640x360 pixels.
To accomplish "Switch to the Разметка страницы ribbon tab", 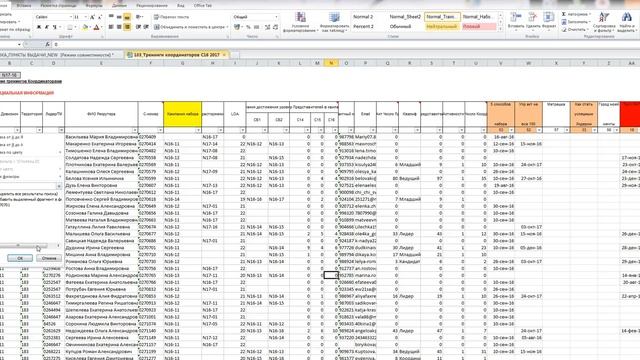I will [58, 6].
